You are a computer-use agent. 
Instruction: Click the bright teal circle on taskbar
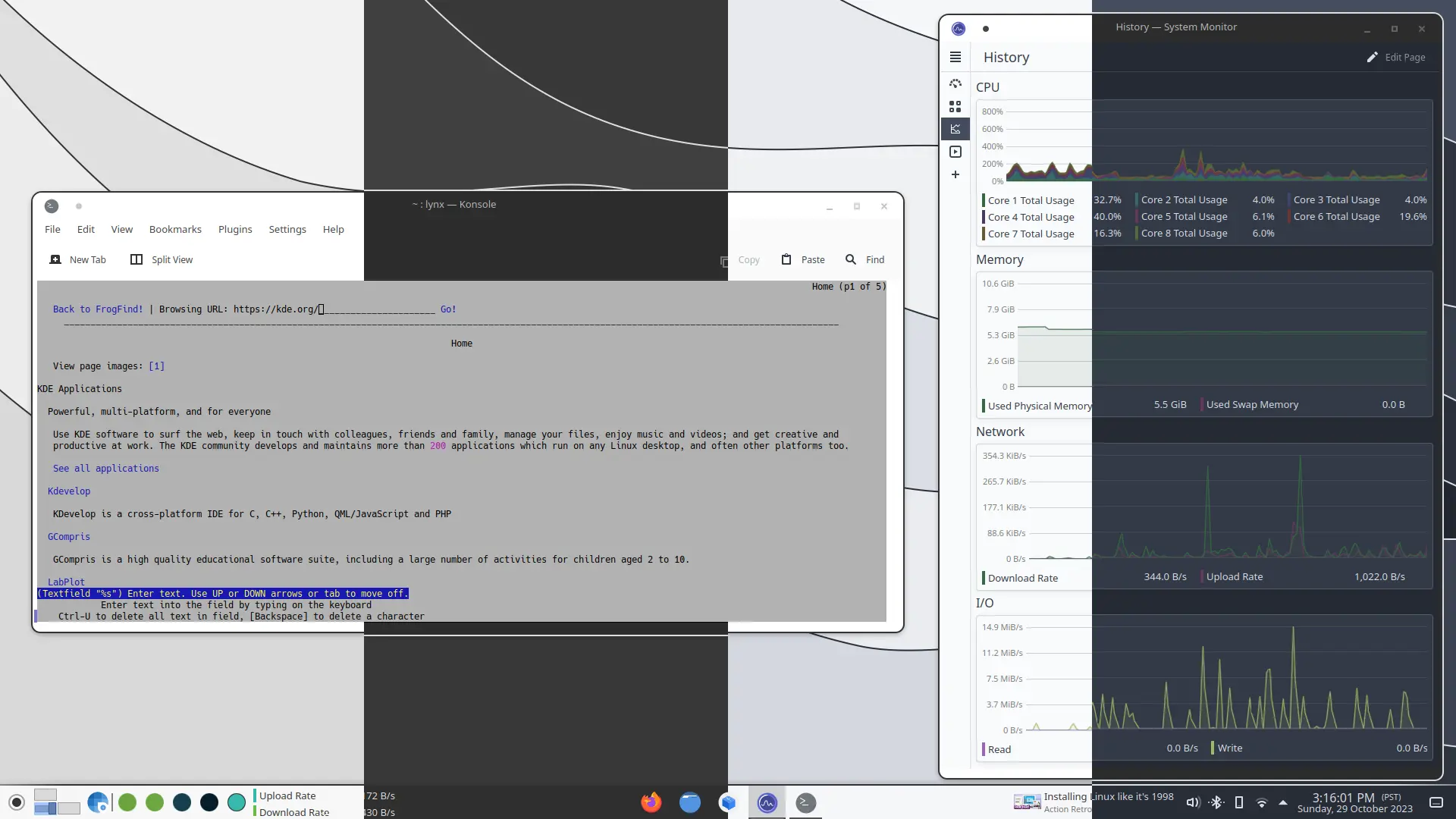[237, 802]
